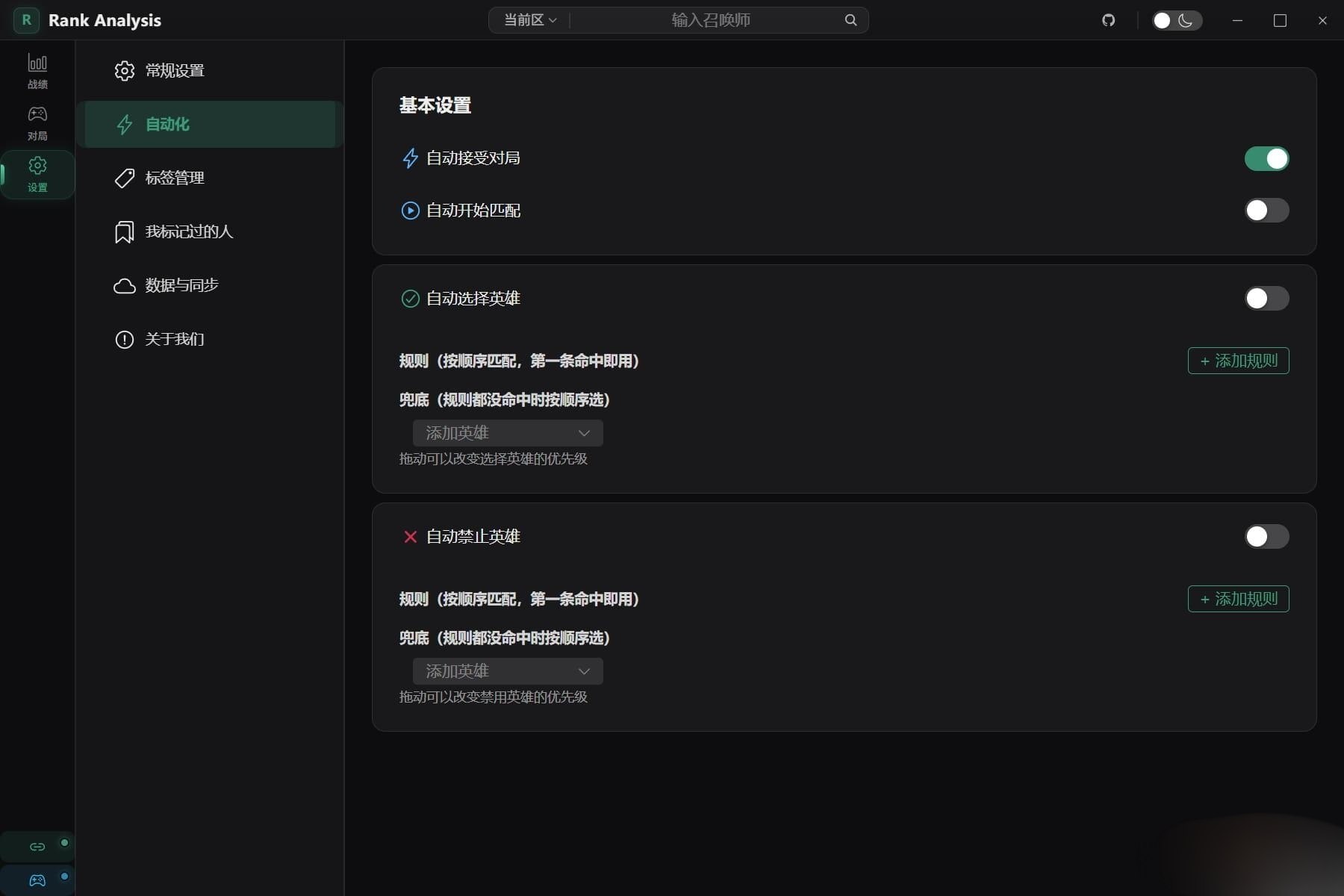1344x896 pixels.
Task: Click the gear icon of 常规设置
Action: (x=124, y=71)
